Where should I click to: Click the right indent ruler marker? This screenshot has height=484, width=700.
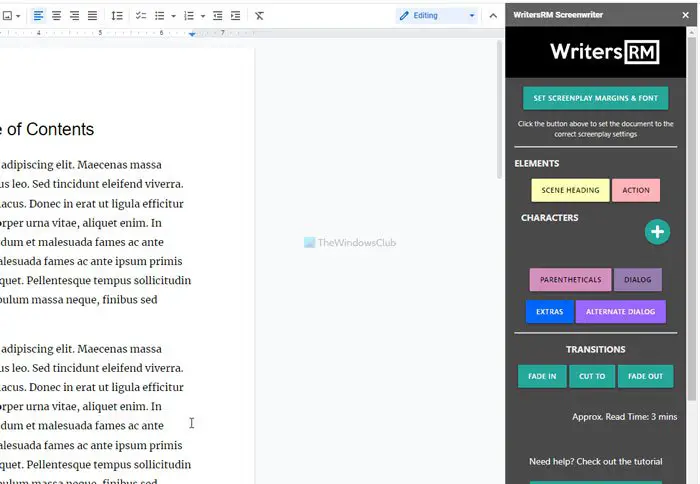coord(192,33)
